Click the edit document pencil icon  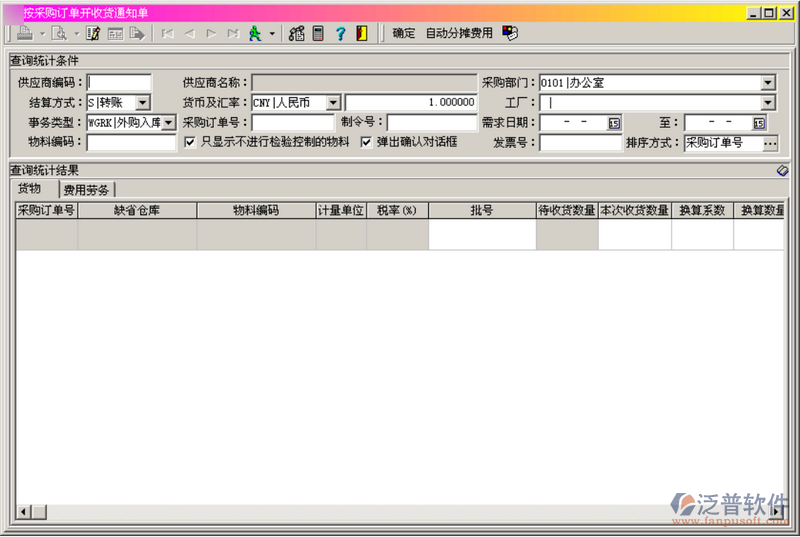[x=93, y=34]
